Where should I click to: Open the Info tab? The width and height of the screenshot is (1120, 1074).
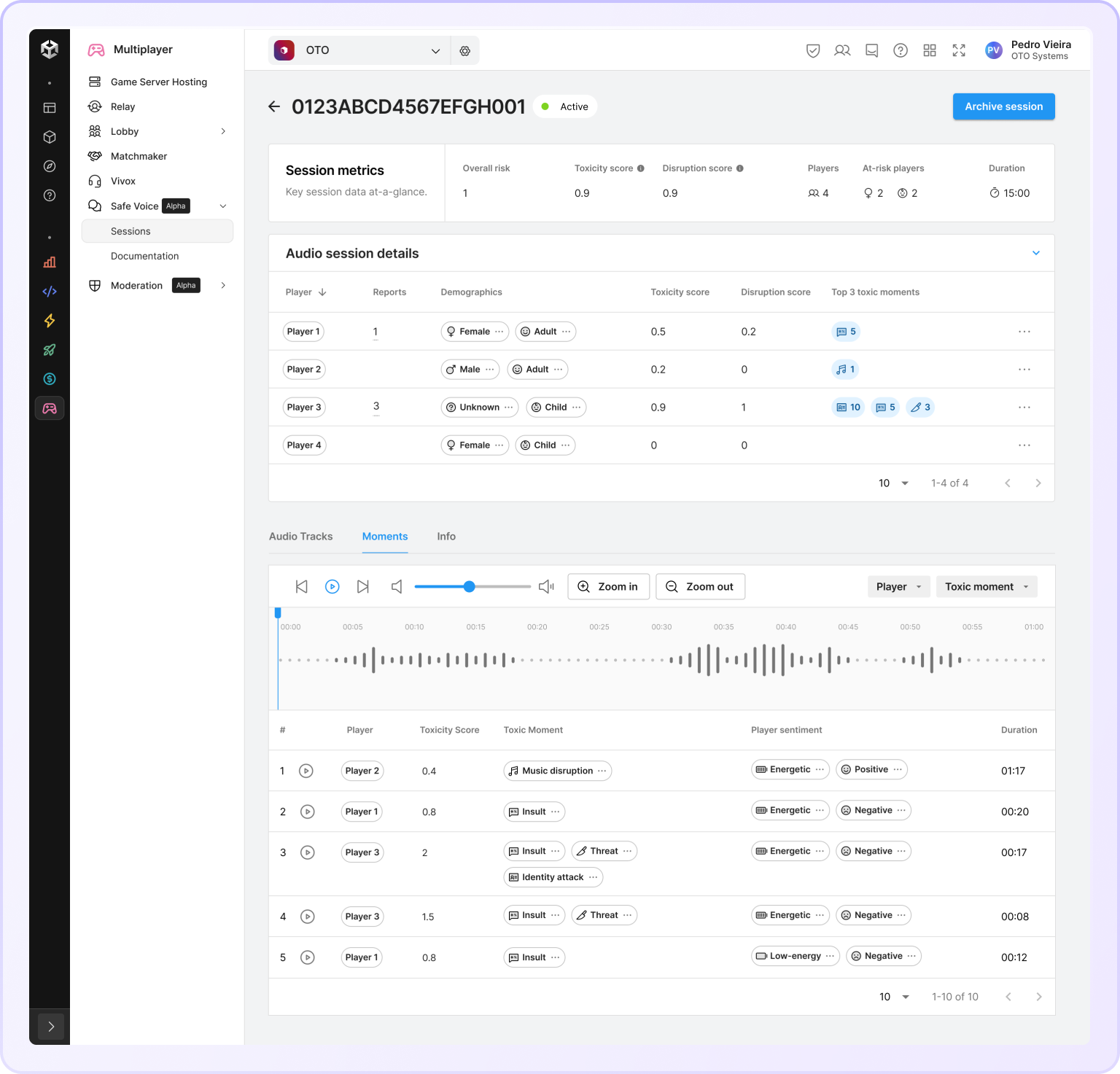(446, 537)
